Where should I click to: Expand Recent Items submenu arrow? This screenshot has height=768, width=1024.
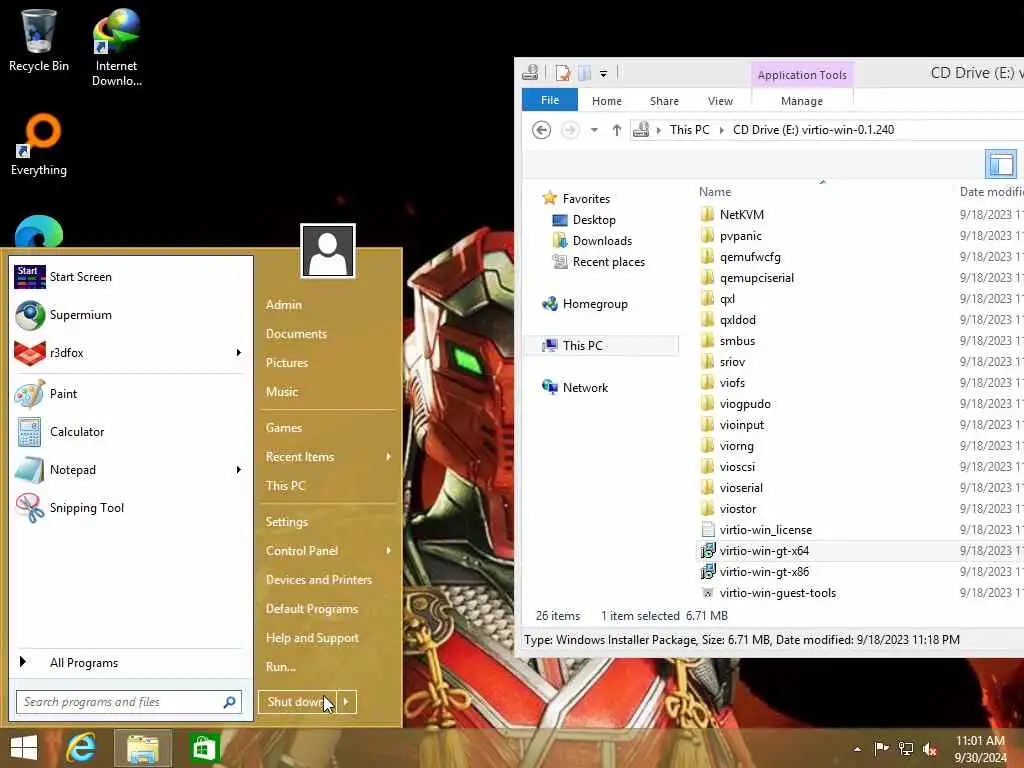(389, 456)
